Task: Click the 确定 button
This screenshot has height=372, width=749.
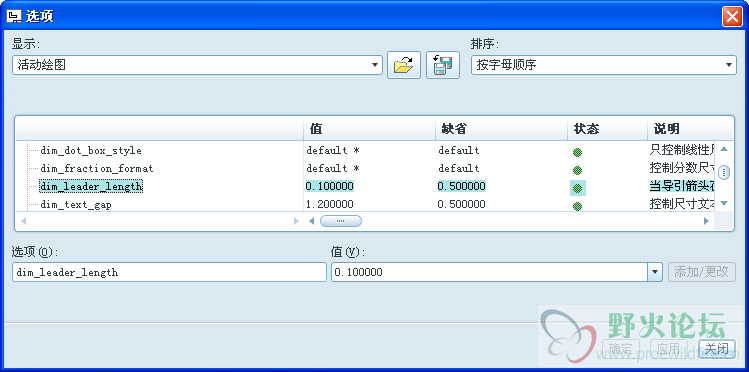Action: pos(621,349)
